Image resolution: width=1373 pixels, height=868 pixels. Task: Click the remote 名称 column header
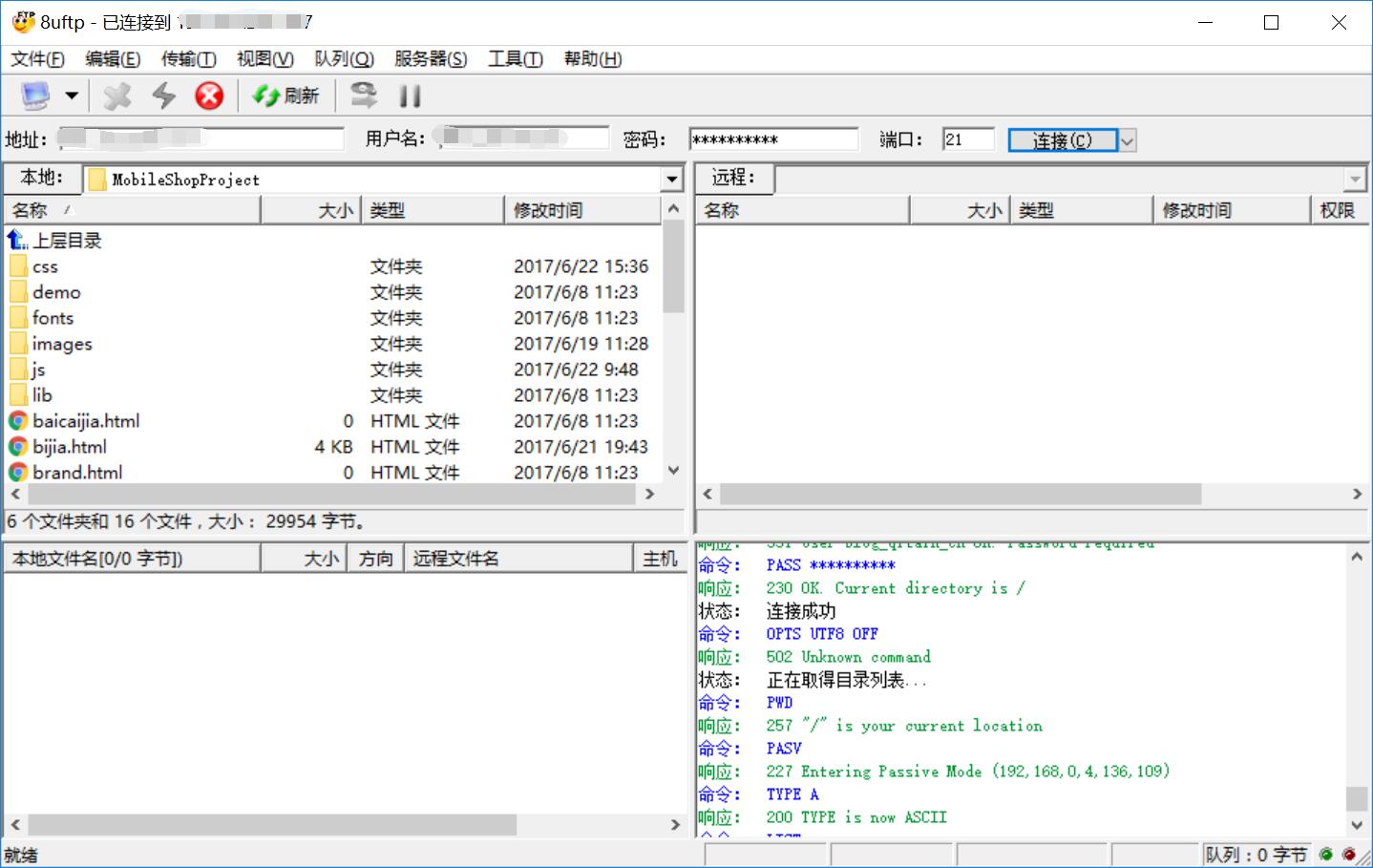coord(802,210)
